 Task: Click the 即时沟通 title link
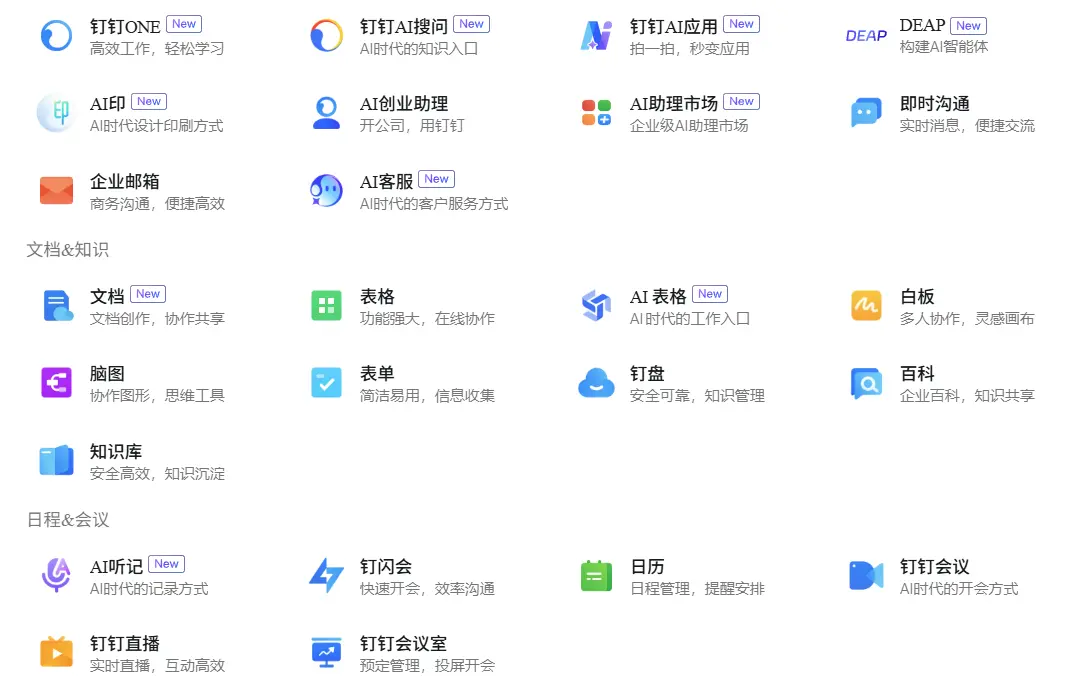pyautogui.click(x=934, y=104)
